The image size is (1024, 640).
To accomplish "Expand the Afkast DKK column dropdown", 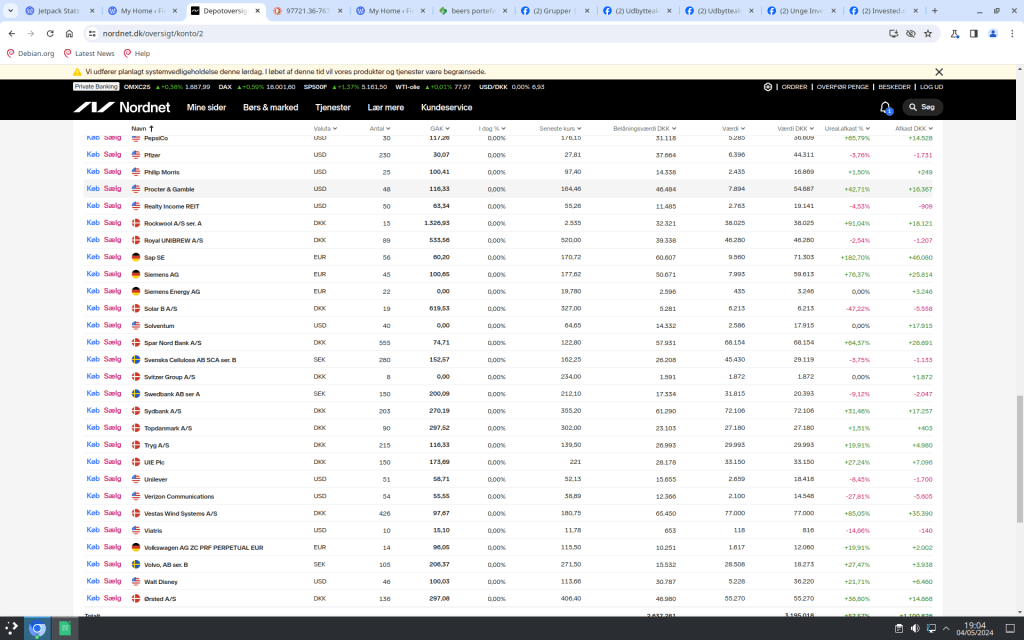I will [913, 129].
